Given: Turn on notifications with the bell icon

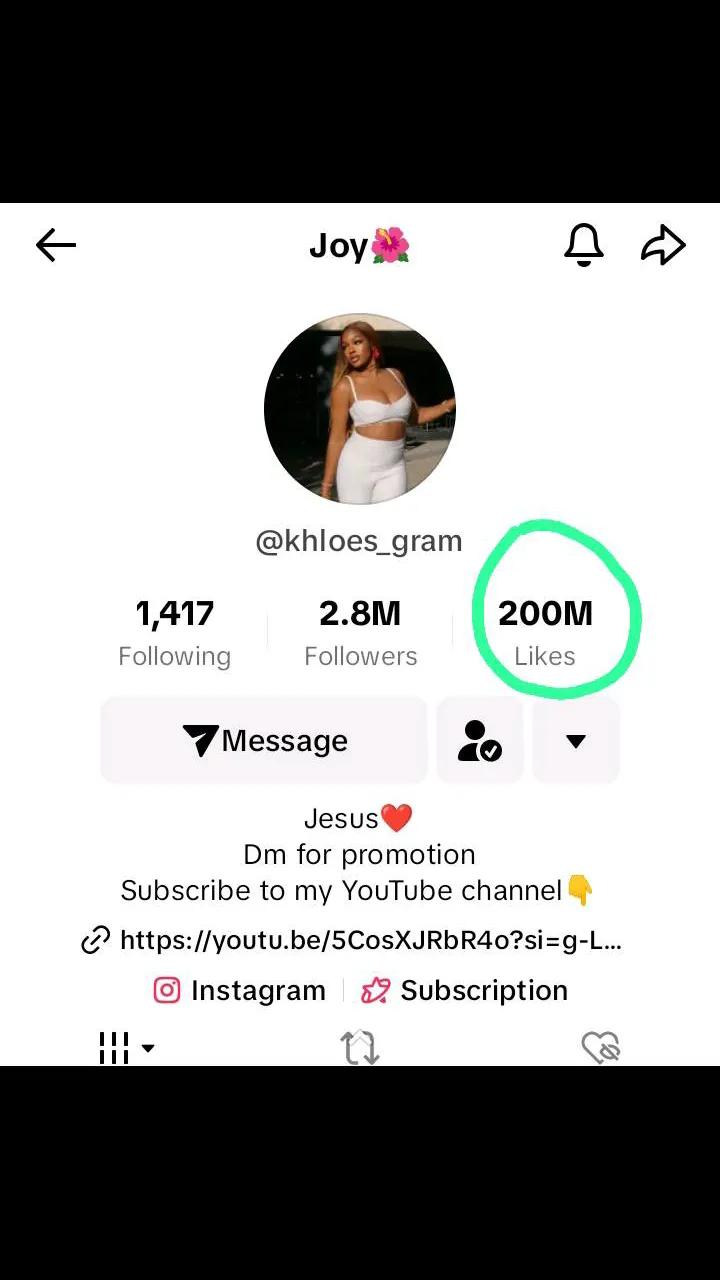Looking at the screenshot, I should (x=584, y=245).
